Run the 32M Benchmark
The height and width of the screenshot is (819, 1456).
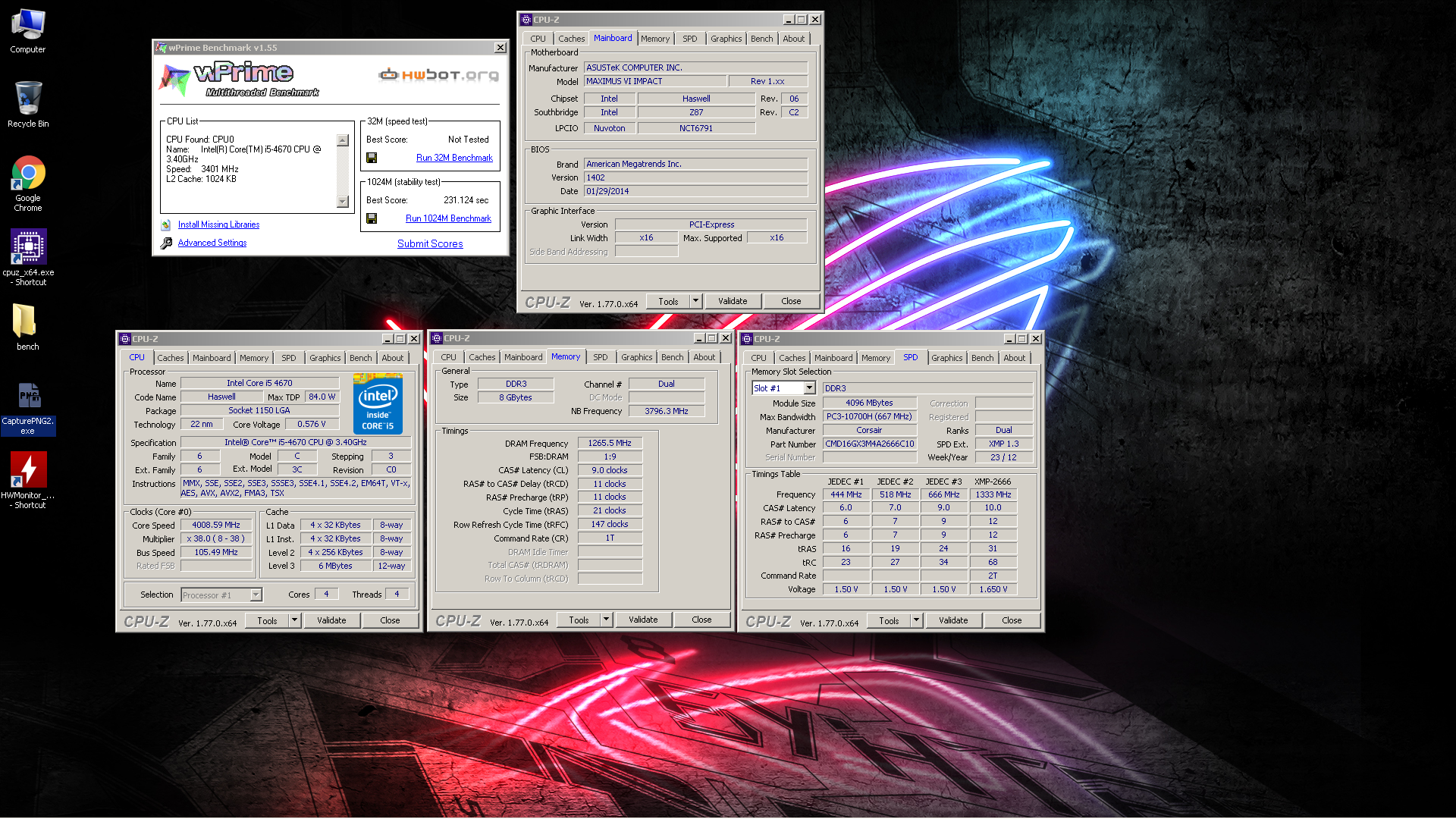click(x=454, y=158)
